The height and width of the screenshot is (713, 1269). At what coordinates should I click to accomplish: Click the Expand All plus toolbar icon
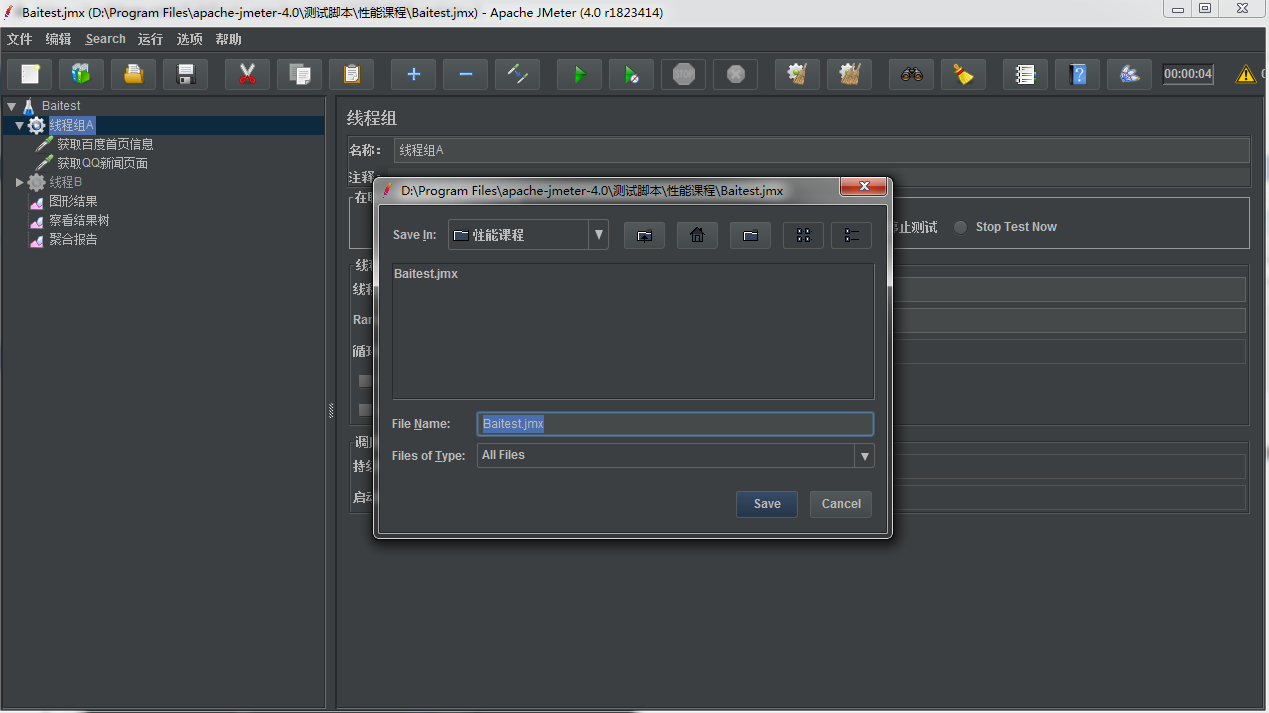click(413, 74)
